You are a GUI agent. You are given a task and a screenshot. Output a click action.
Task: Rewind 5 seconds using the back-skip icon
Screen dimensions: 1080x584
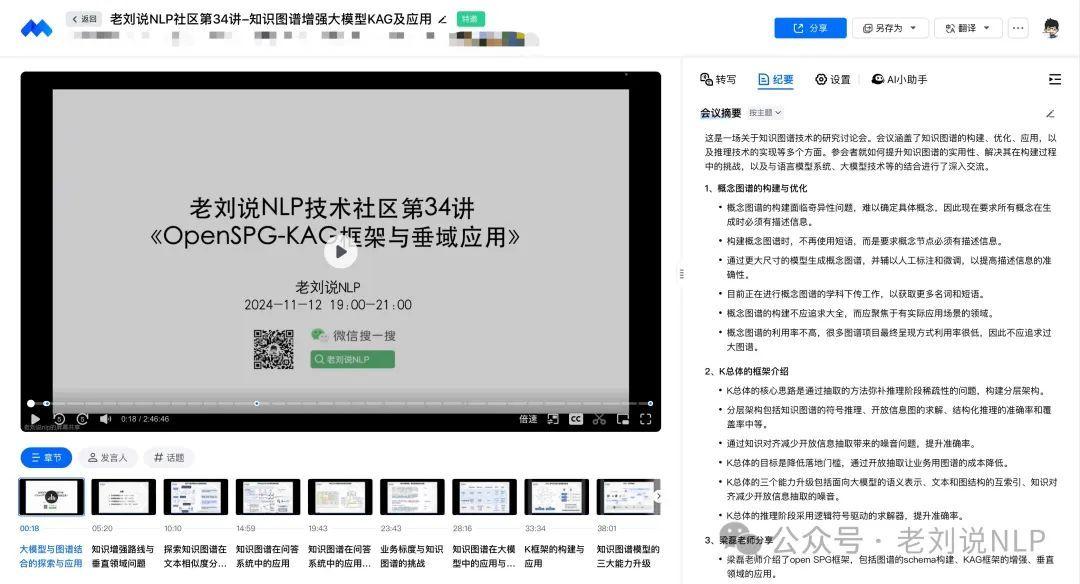tap(58, 419)
